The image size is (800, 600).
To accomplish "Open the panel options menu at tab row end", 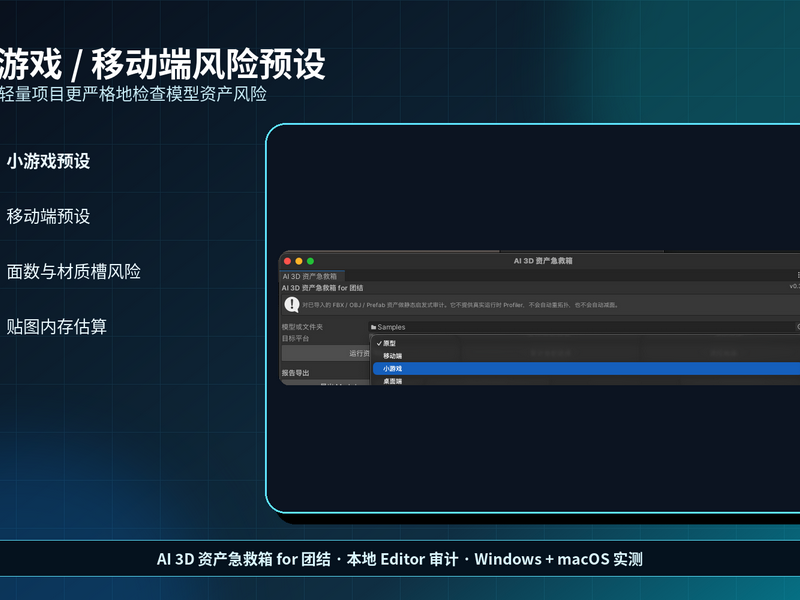I will (x=798, y=276).
